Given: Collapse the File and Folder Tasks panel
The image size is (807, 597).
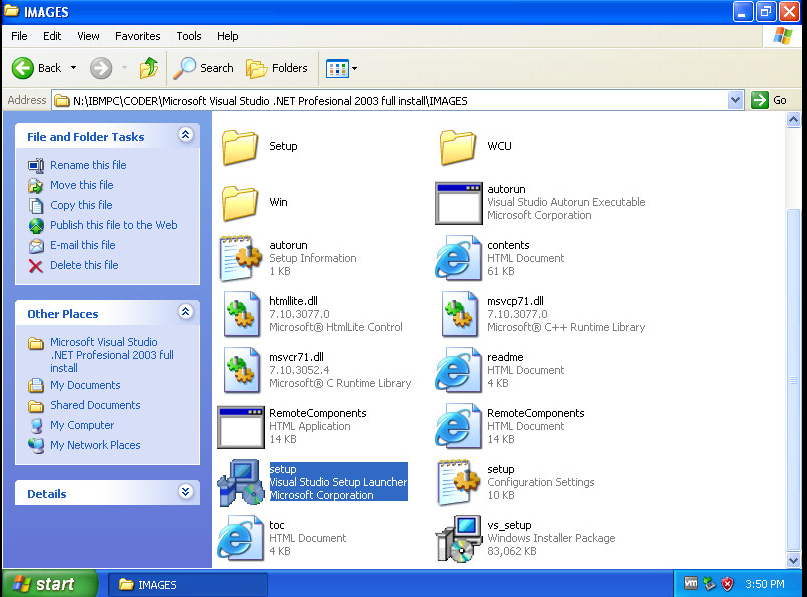Looking at the screenshot, I should coord(185,135).
